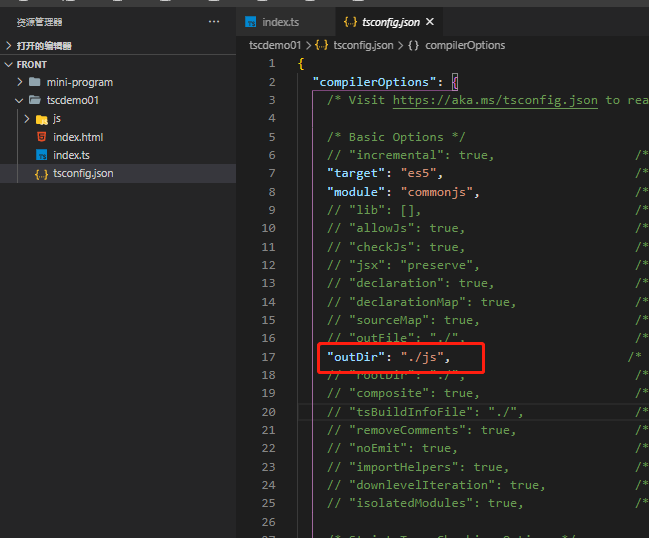Viewport: 649px width, 538px height.
Task: Close the tsconfig.json tab
Action: pyautogui.click(x=430, y=22)
